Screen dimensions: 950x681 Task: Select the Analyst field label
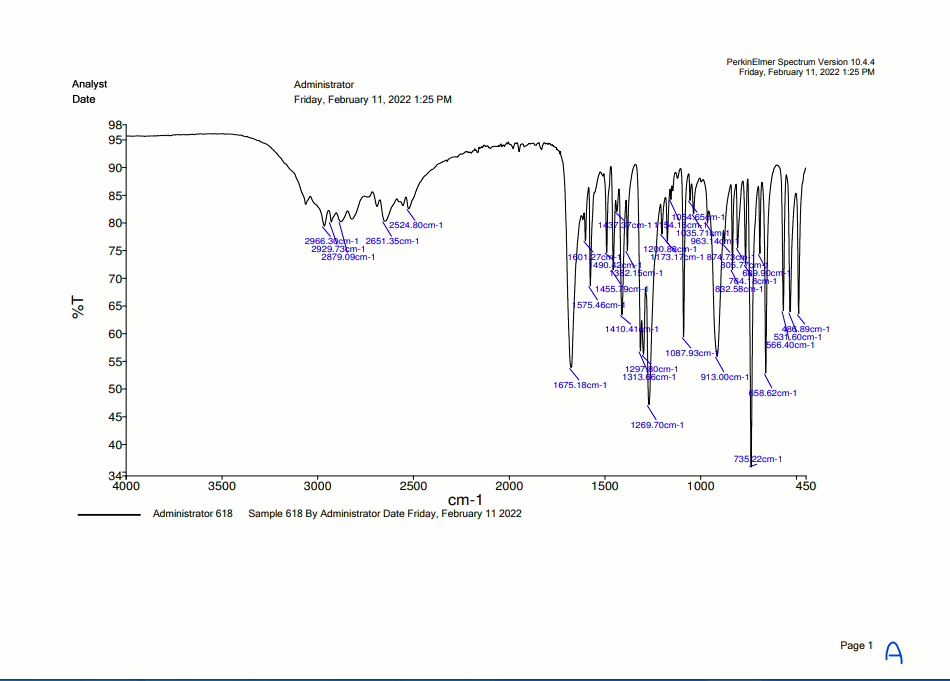tap(89, 84)
